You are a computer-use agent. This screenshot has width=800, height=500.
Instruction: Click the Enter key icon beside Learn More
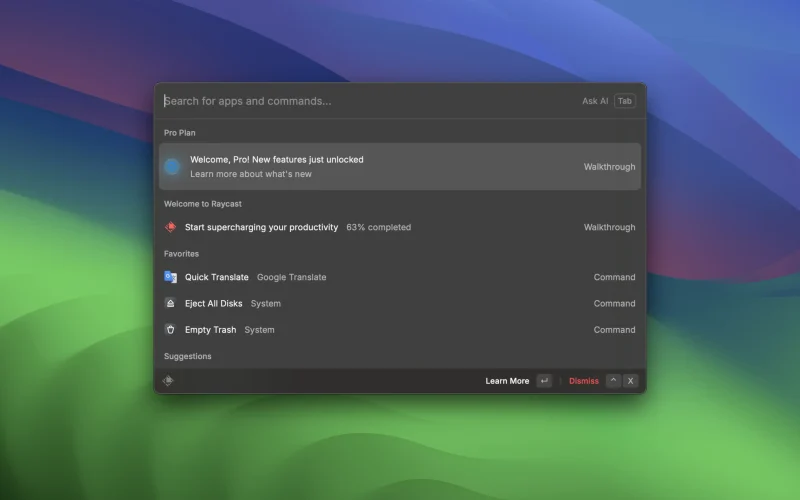(x=544, y=381)
